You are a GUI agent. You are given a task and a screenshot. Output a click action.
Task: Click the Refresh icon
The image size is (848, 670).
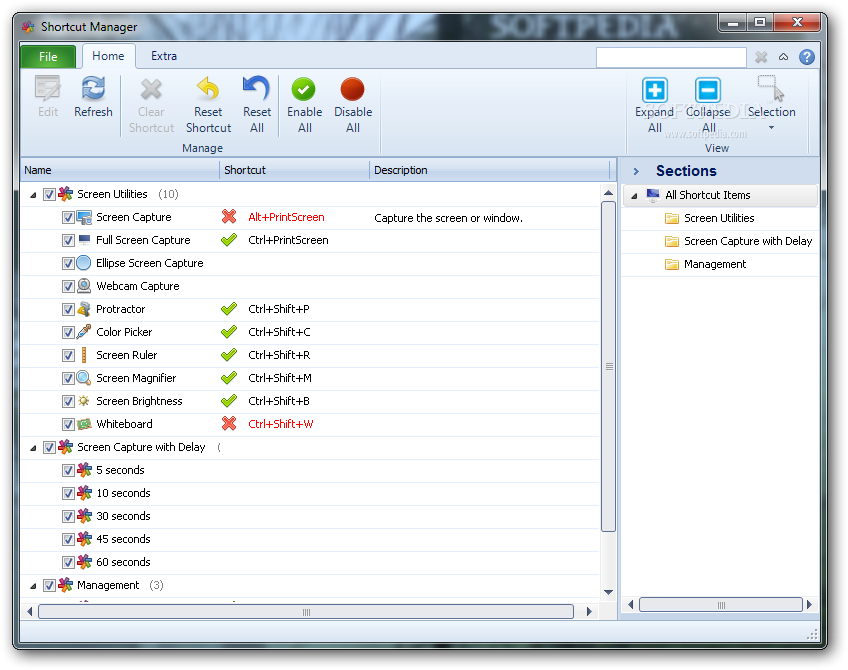pyautogui.click(x=93, y=89)
